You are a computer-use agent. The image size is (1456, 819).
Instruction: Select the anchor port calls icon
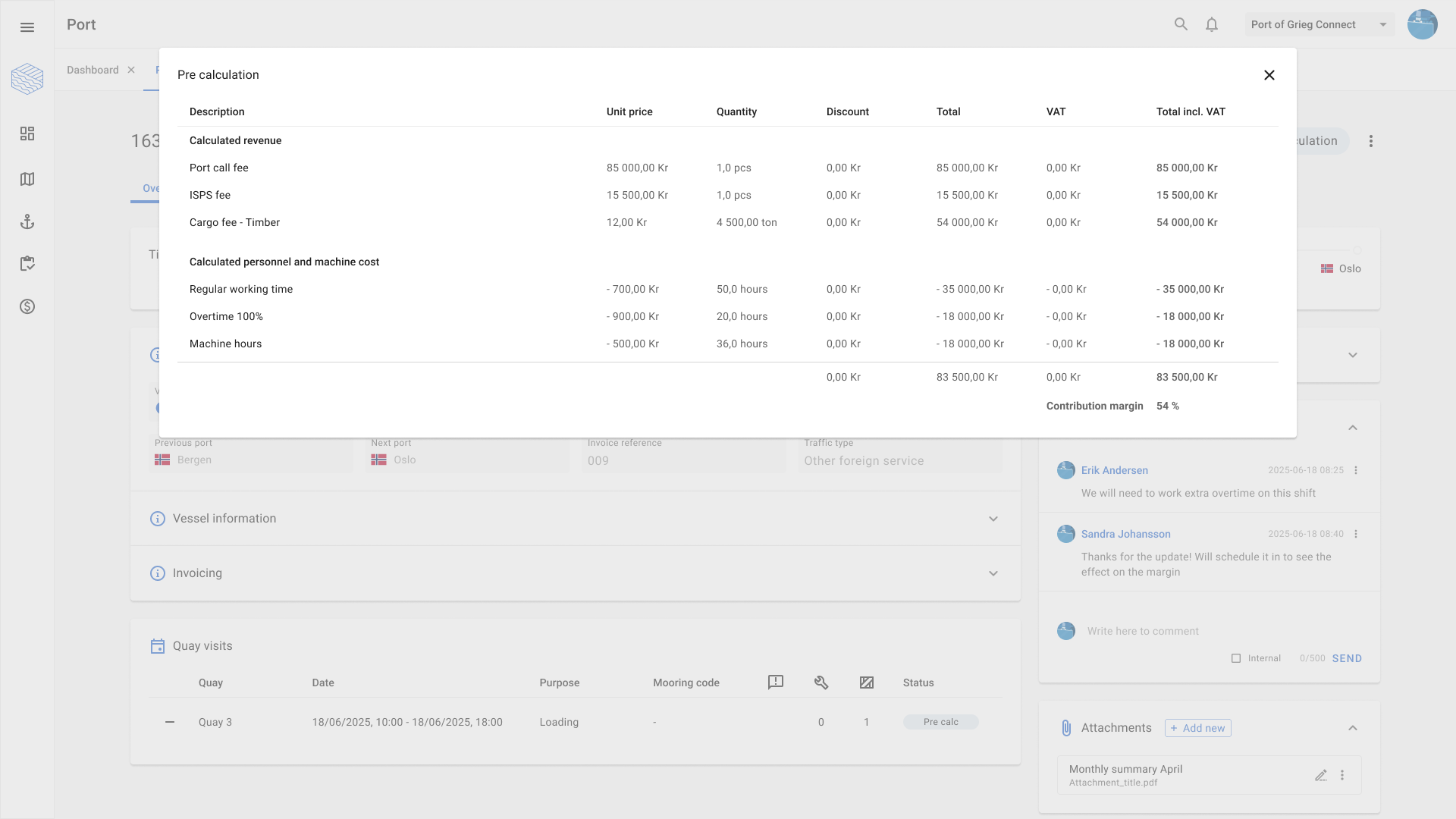(x=27, y=221)
